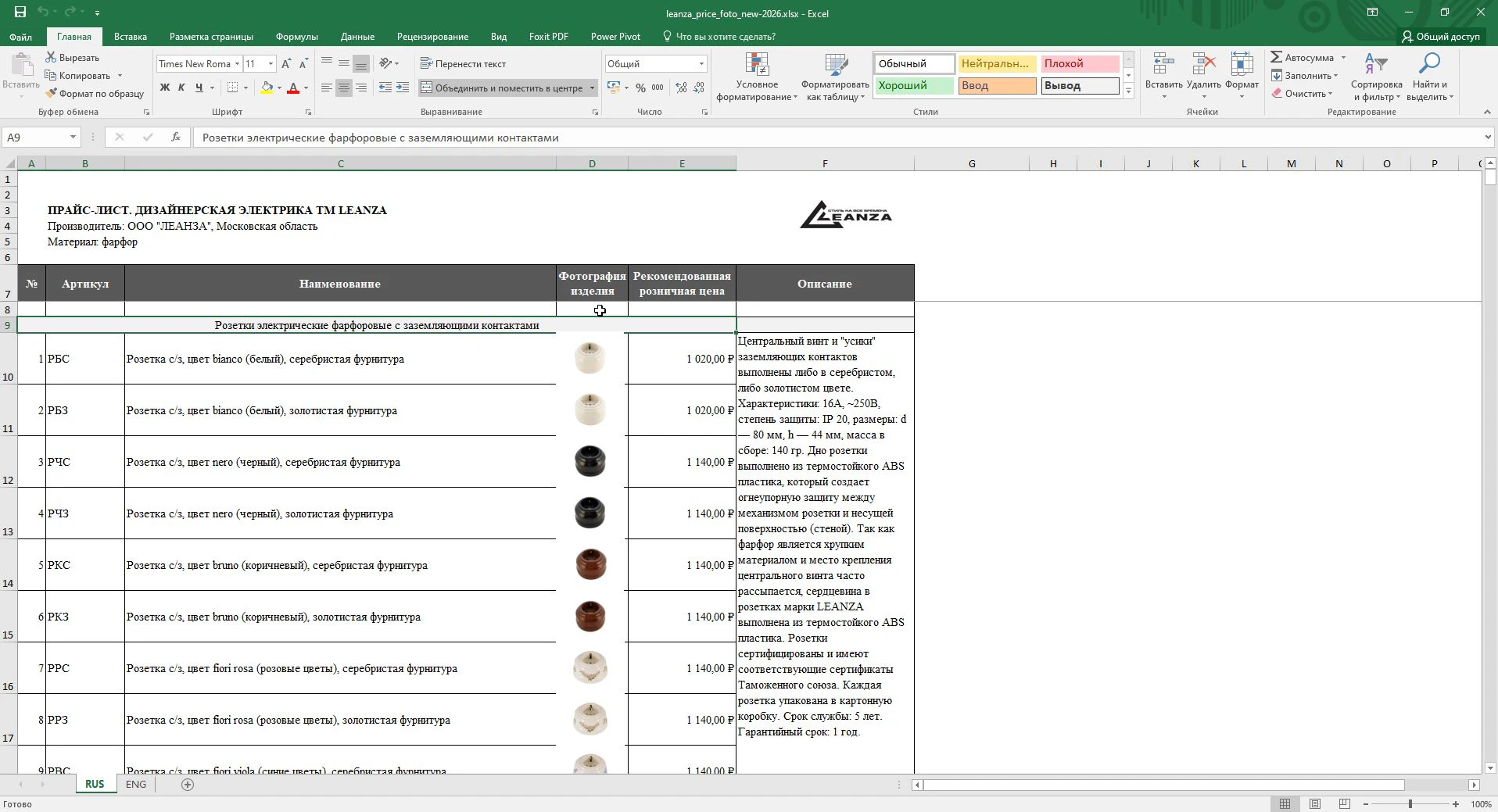The image size is (1498, 812).
Task: Open the Файл tab
Action: (21, 37)
